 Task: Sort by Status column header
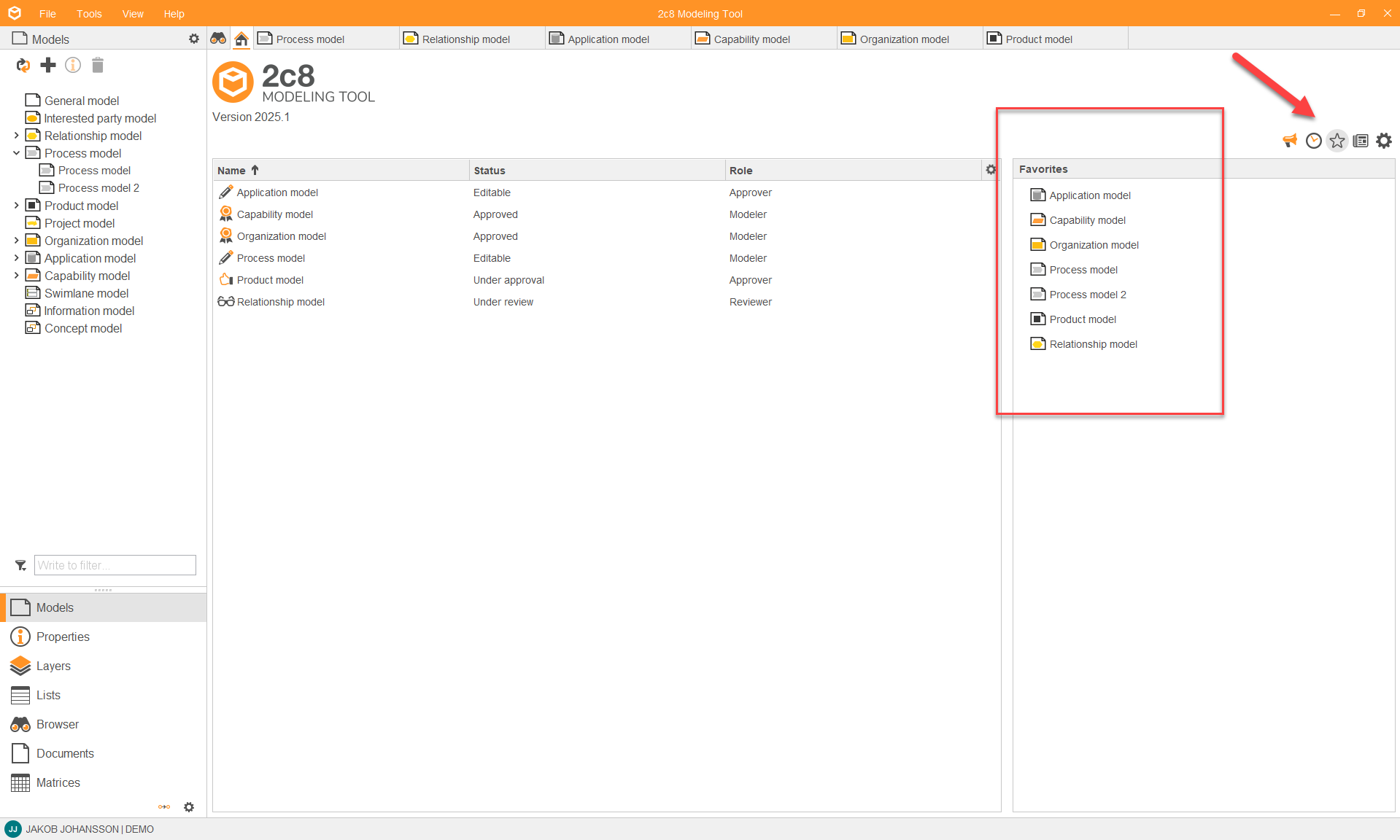tap(597, 170)
